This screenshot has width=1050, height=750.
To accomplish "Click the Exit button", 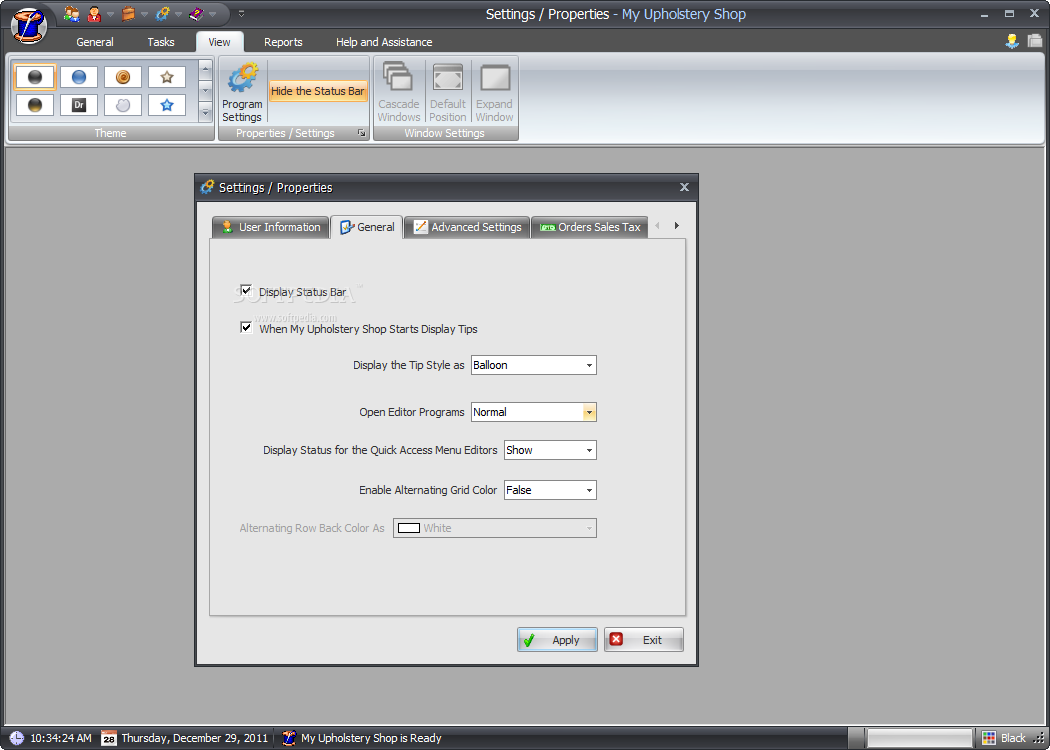I will (644, 640).
